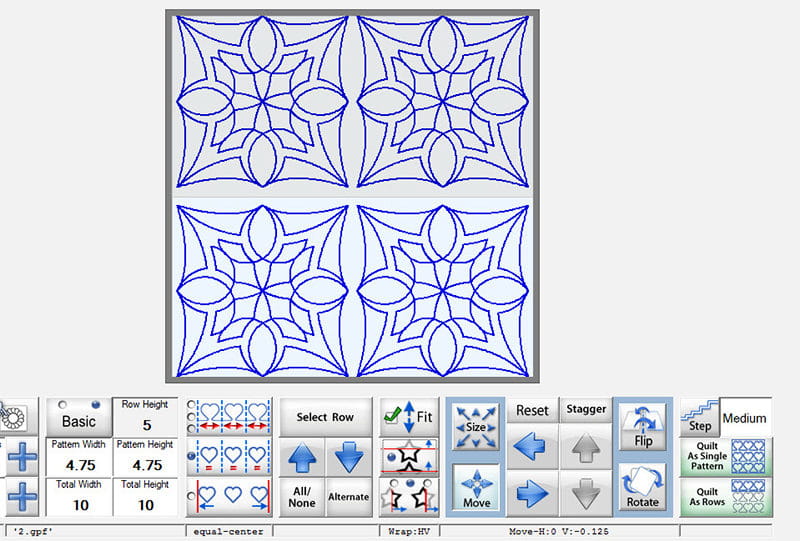This screenshot has width=800, height=541.
Task: Rotate the pattern with Rotate icon
Action: coord(642,487)
